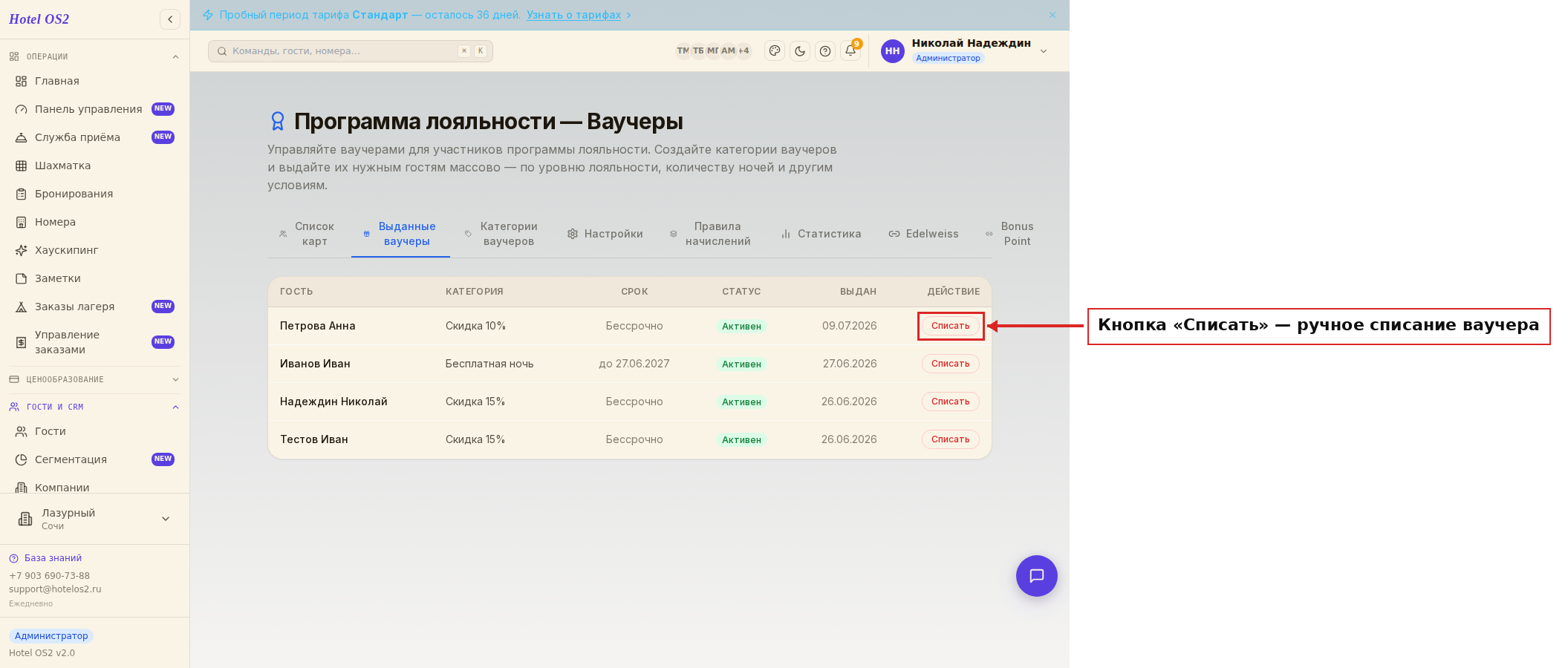The width and height of the screenshot is (1568, 668).
Task: Open Шахматка grid view
Action: click(94, 166)
